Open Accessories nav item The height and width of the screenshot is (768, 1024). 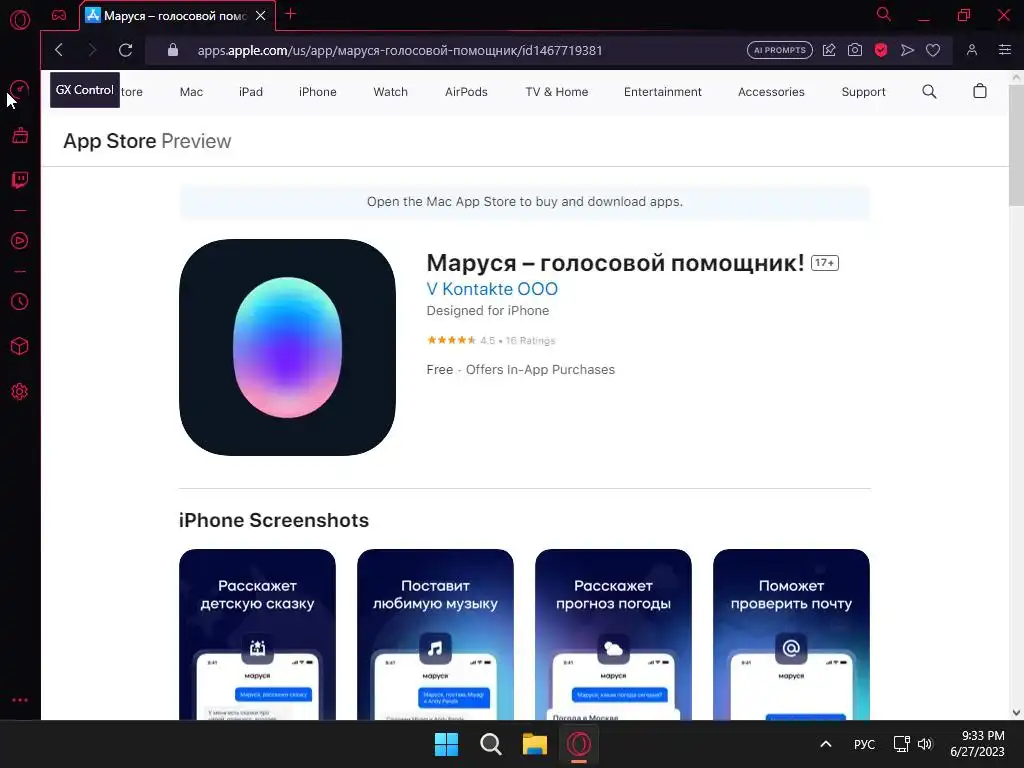771,92
